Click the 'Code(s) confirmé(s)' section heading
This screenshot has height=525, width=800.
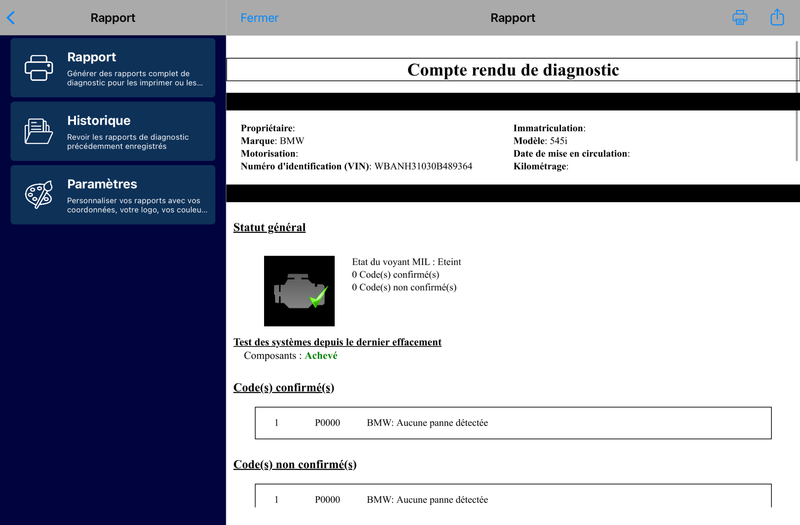(284, 388)
